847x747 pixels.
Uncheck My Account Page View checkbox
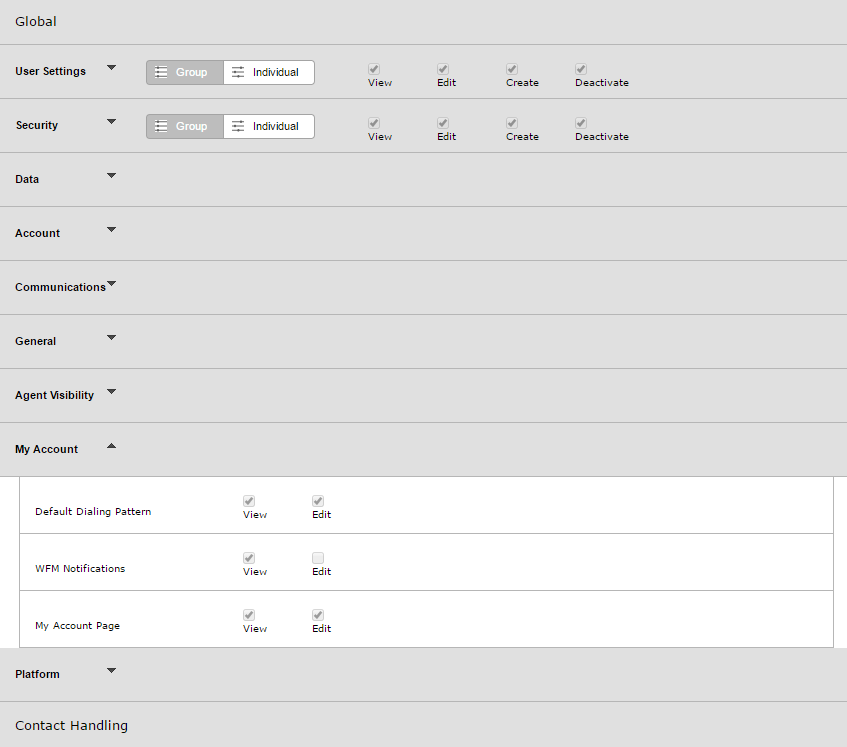tap(249, 615)
